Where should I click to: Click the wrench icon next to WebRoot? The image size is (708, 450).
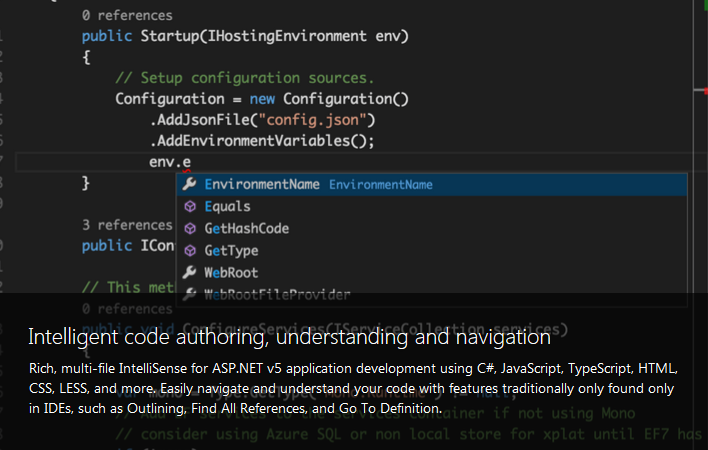click(x=190, y=273)
